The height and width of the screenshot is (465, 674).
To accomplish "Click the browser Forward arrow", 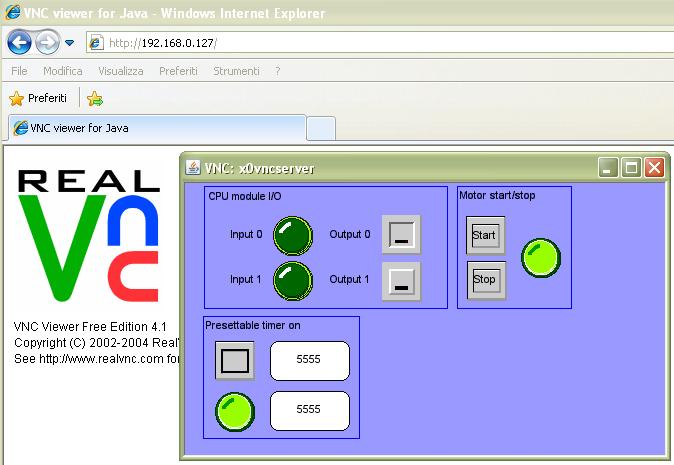I will pos(47,42).
